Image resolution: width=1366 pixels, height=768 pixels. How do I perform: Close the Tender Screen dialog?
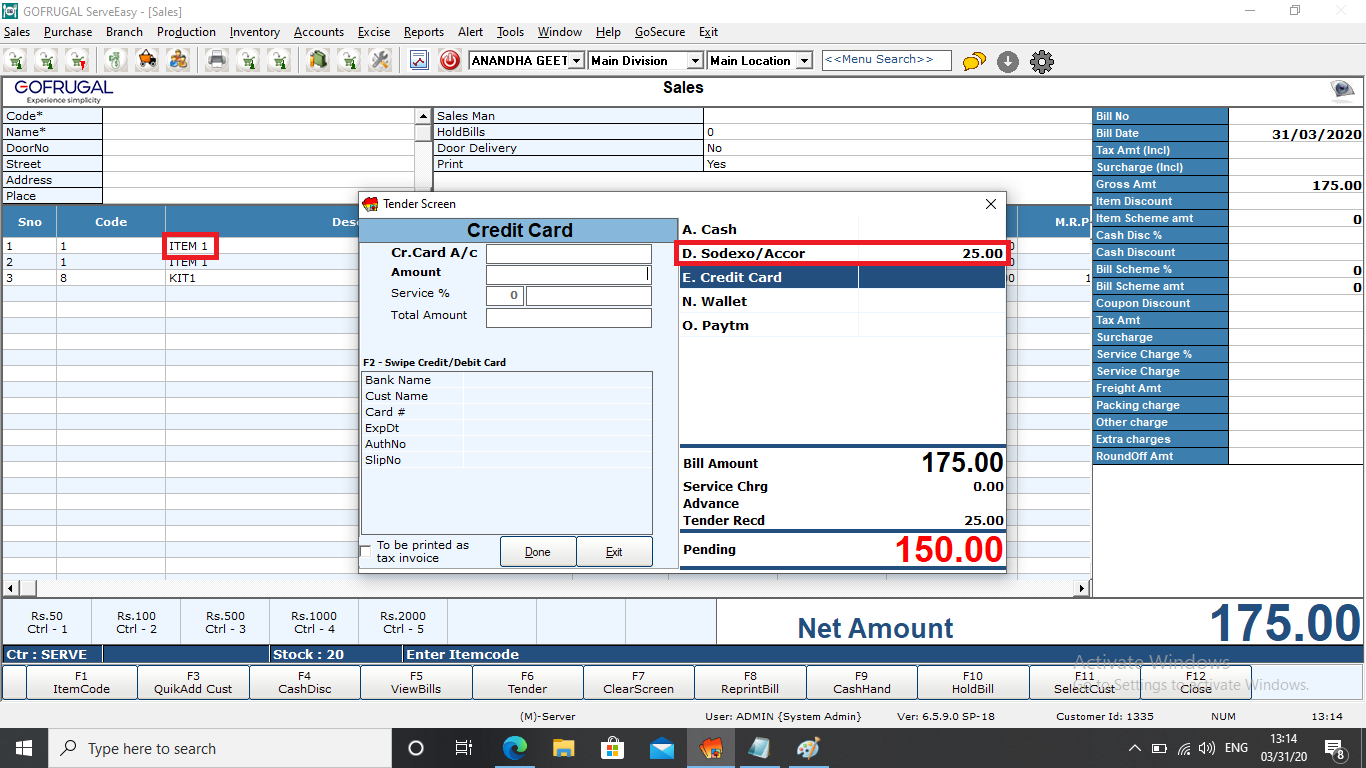[x=991, y=204]
